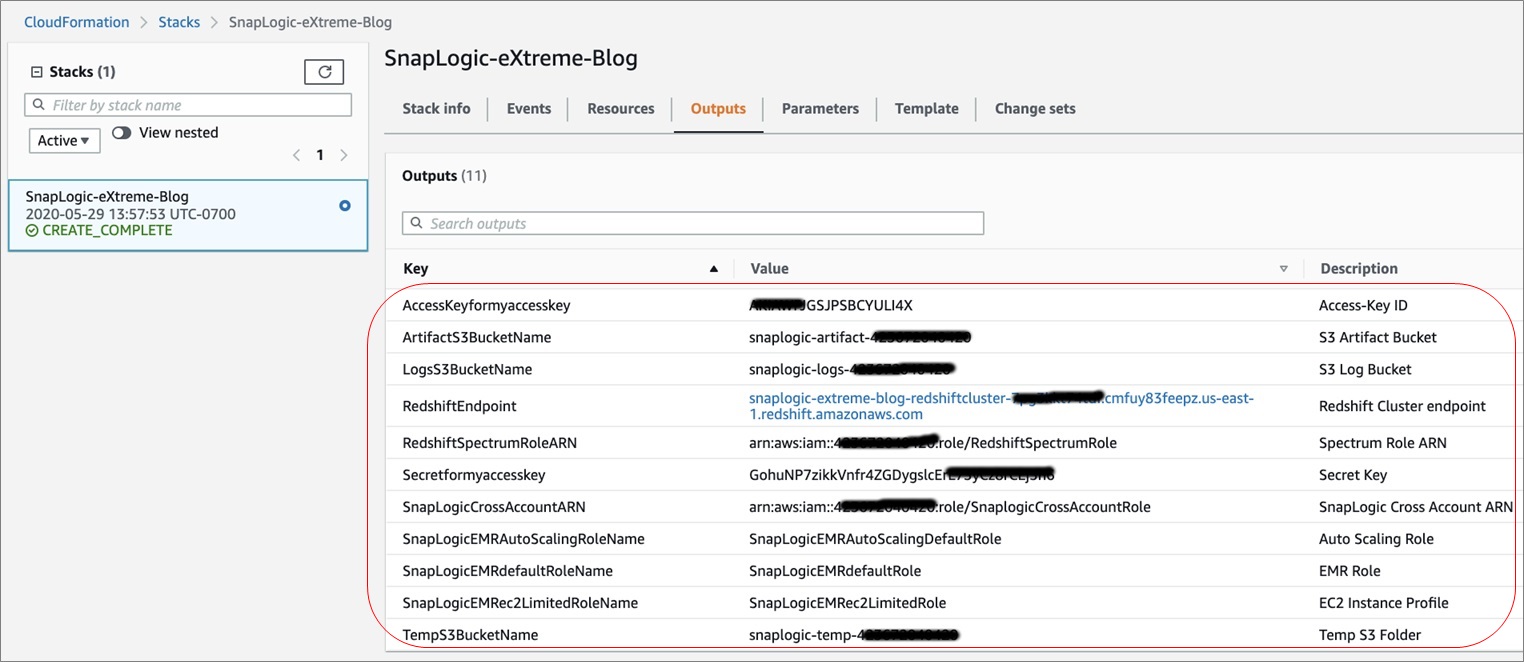Click the Description column header
This screenshot has height=662, width=1524.
1359,268
